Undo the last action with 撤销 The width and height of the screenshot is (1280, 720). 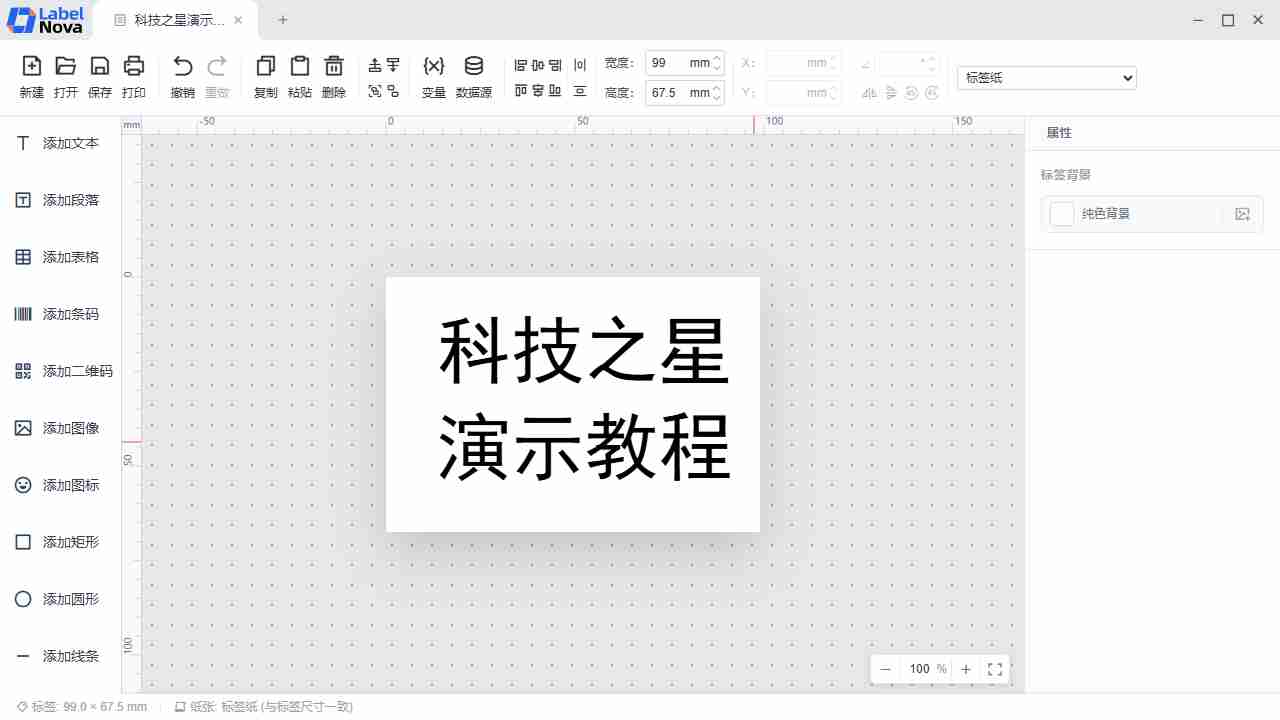click(x=182, y=67)
